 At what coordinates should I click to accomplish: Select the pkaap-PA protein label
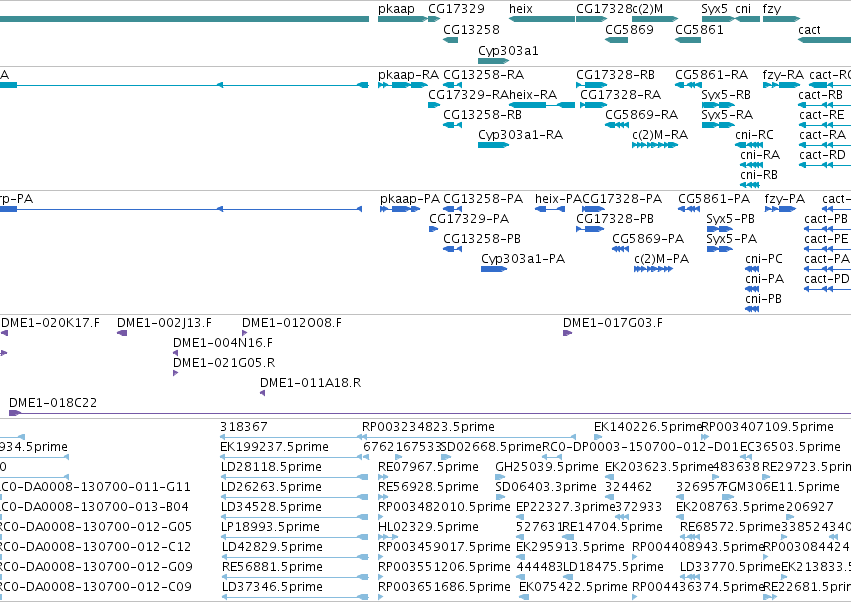(410, 199)
